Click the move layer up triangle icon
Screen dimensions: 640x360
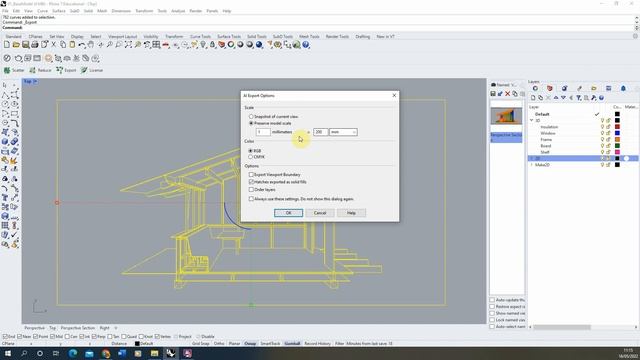coord(556,98)
